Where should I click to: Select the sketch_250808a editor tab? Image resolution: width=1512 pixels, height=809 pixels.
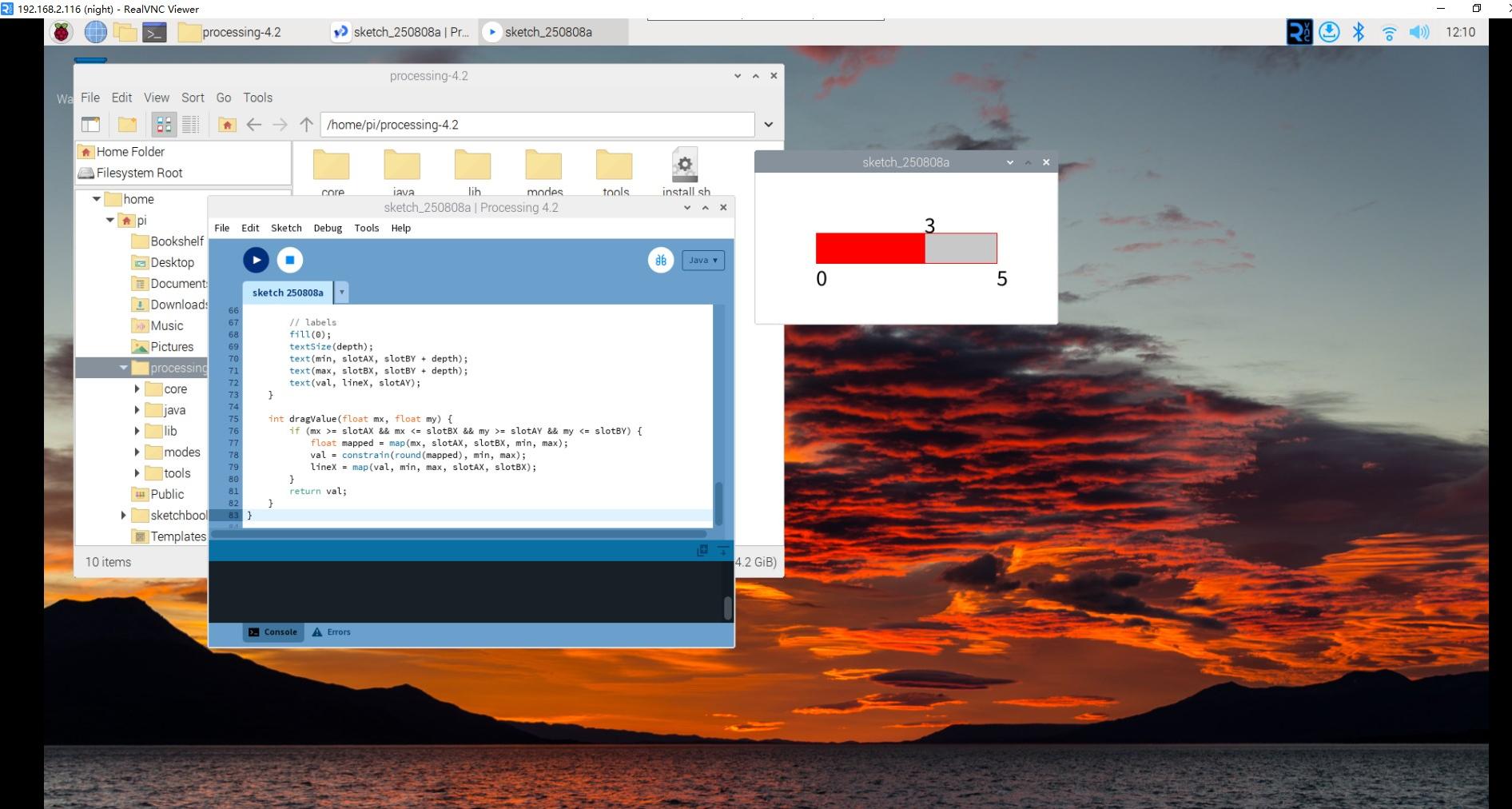[288, 293]
